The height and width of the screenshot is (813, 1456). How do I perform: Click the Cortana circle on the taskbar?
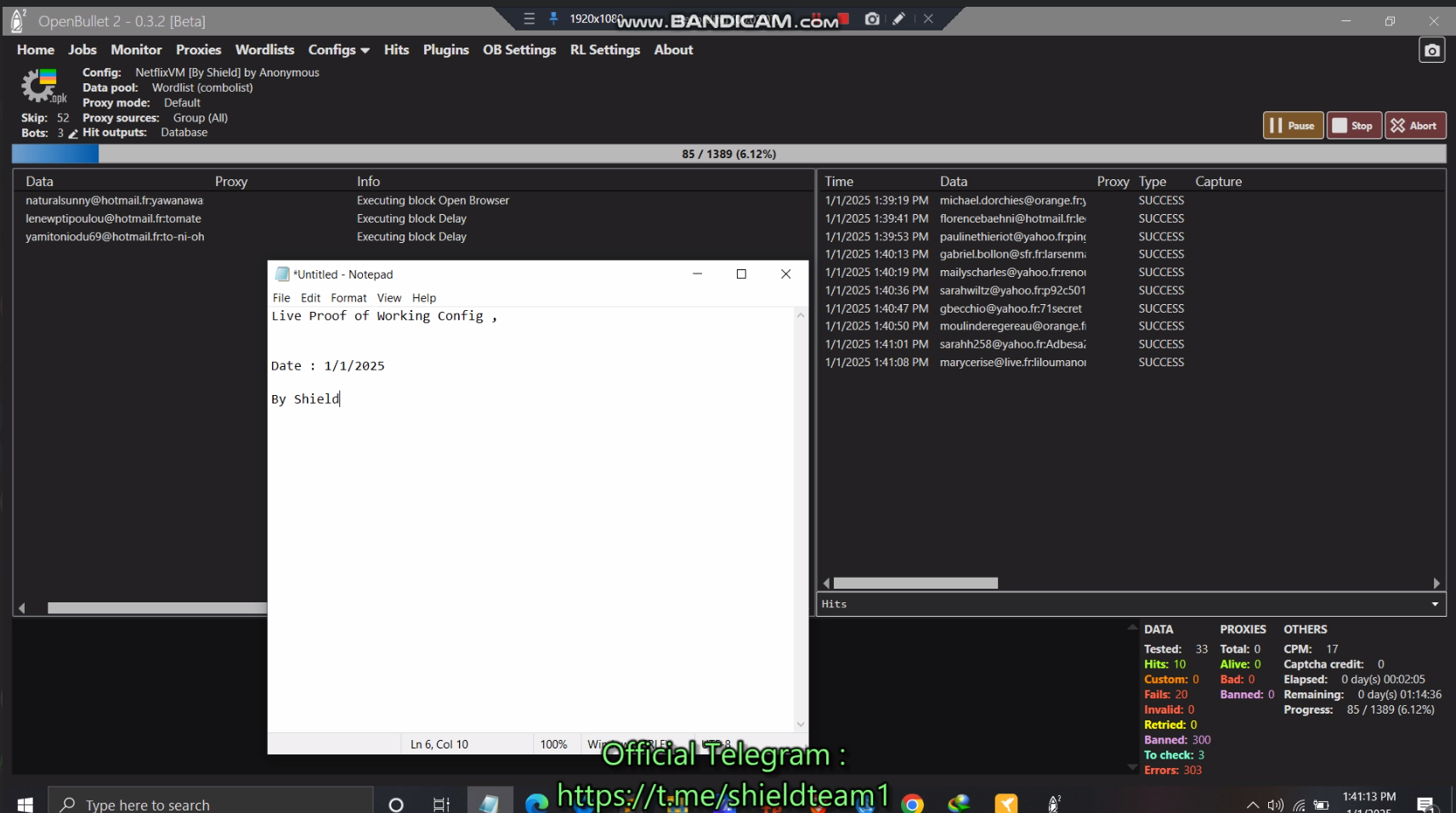coord(395,804)
